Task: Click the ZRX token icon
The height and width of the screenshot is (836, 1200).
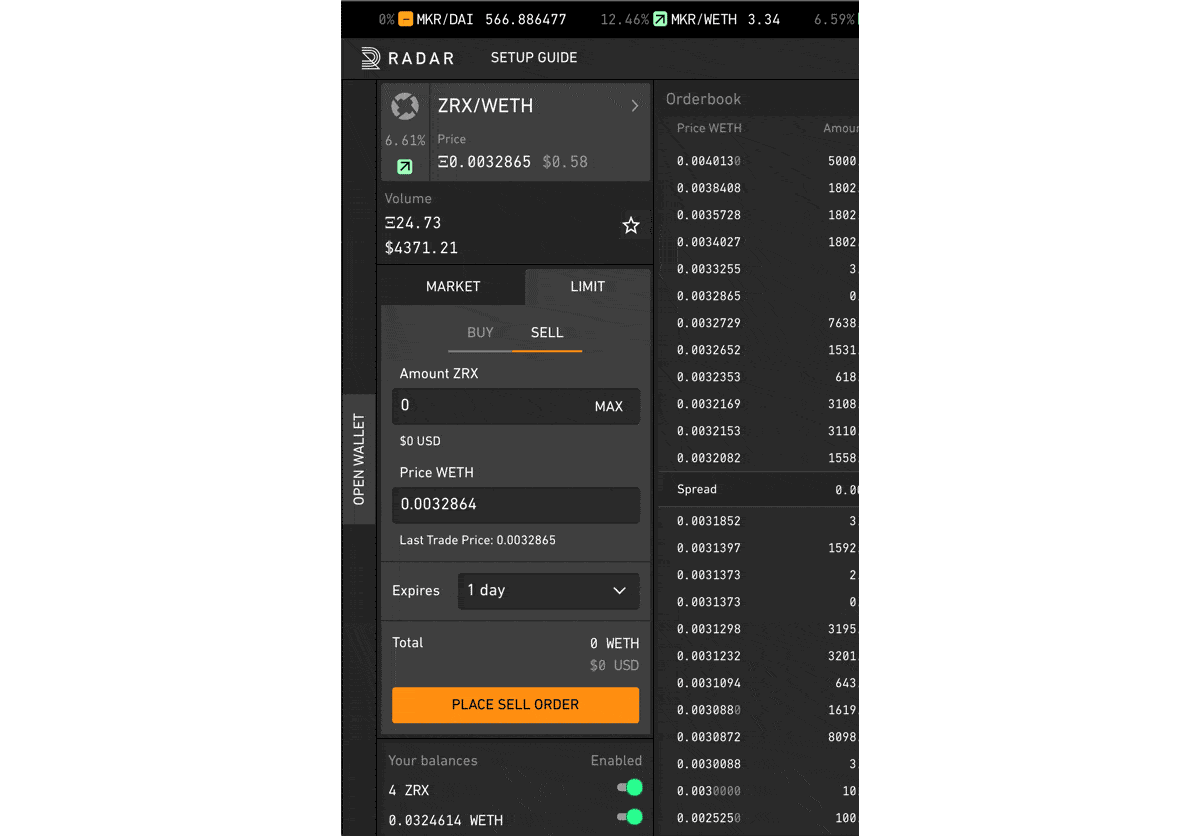Action: [x=405, y=106]
